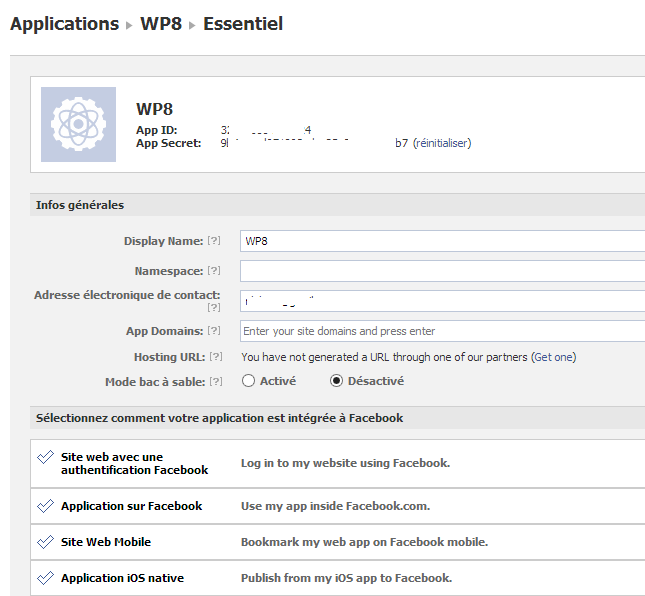Click the WP8 app gear icon thumbnail
Viewport: 645px width, 596px height.
tap(78, 124)
